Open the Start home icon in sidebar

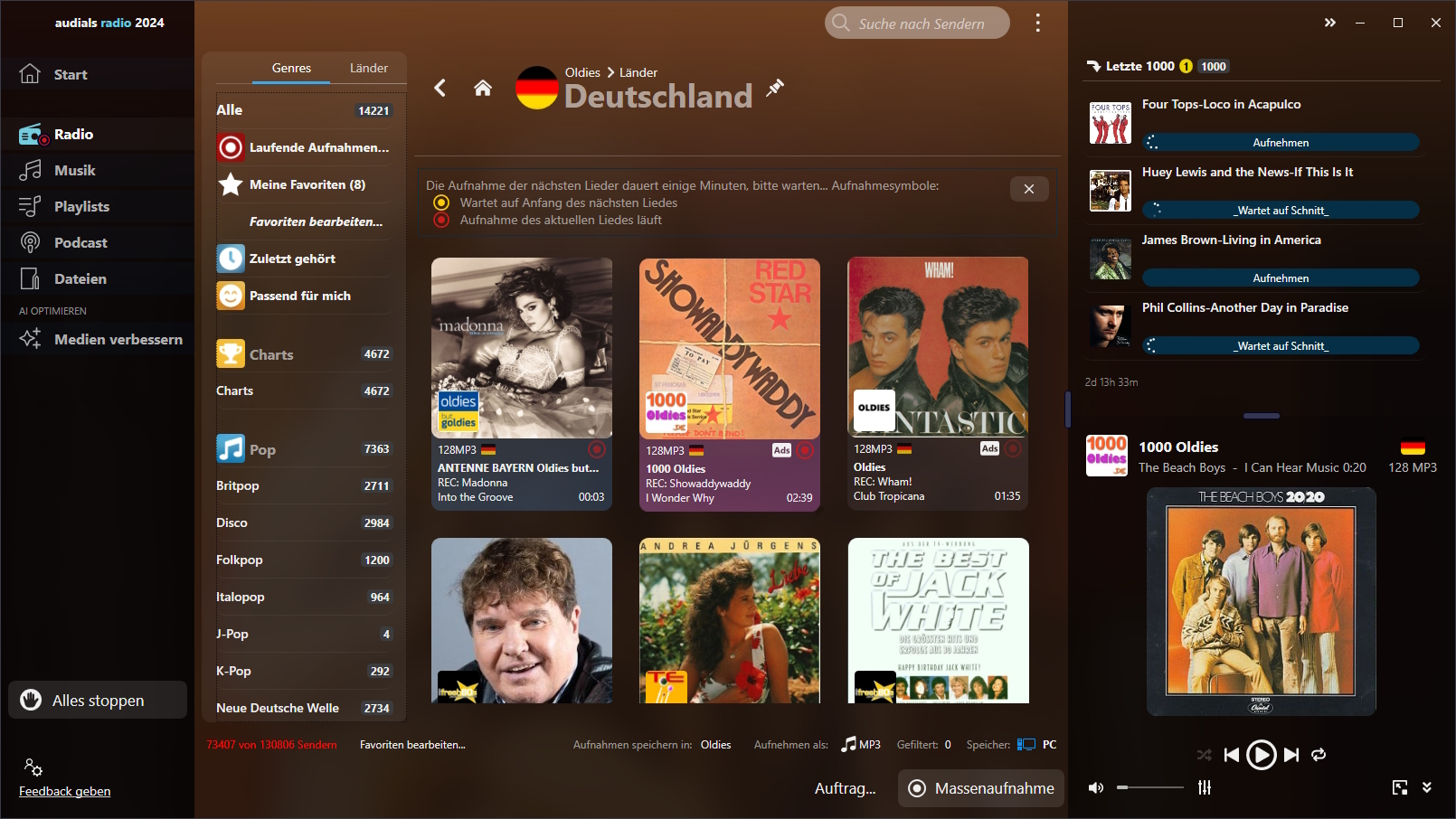(x=30, y=74)
